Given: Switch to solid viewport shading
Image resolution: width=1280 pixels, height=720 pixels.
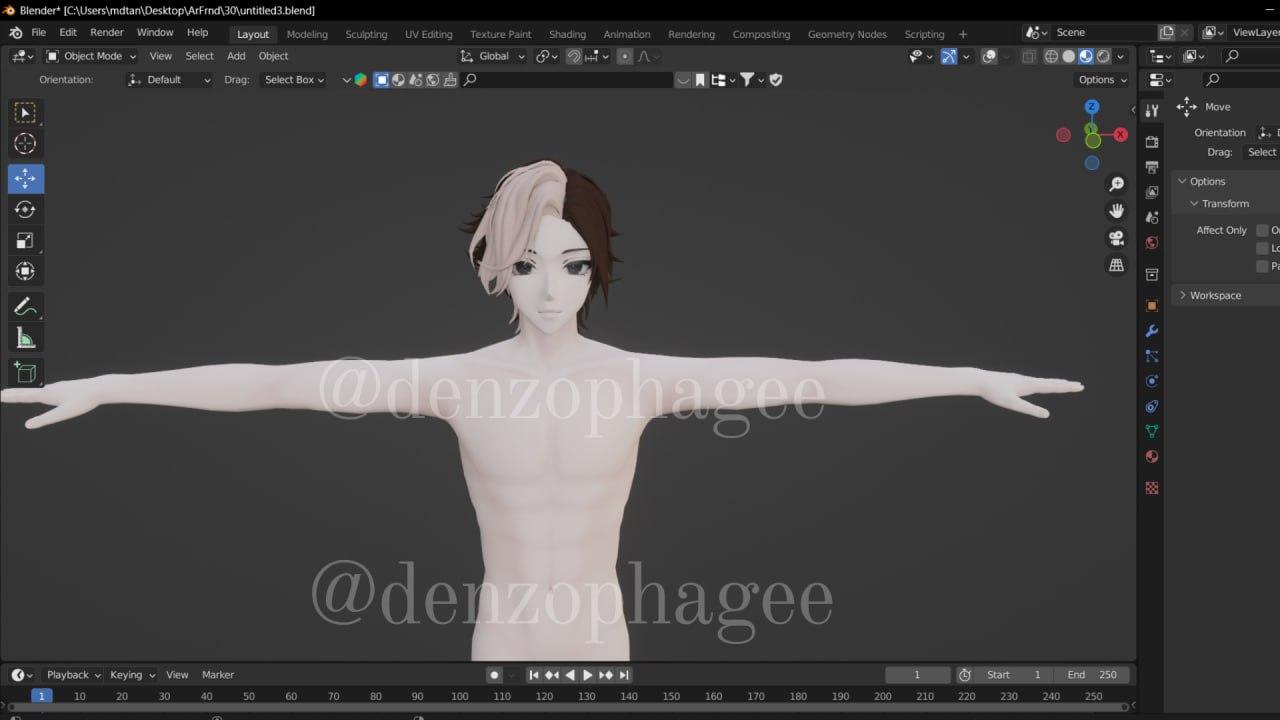Looking at the screenshot, I should point(1068,57).
